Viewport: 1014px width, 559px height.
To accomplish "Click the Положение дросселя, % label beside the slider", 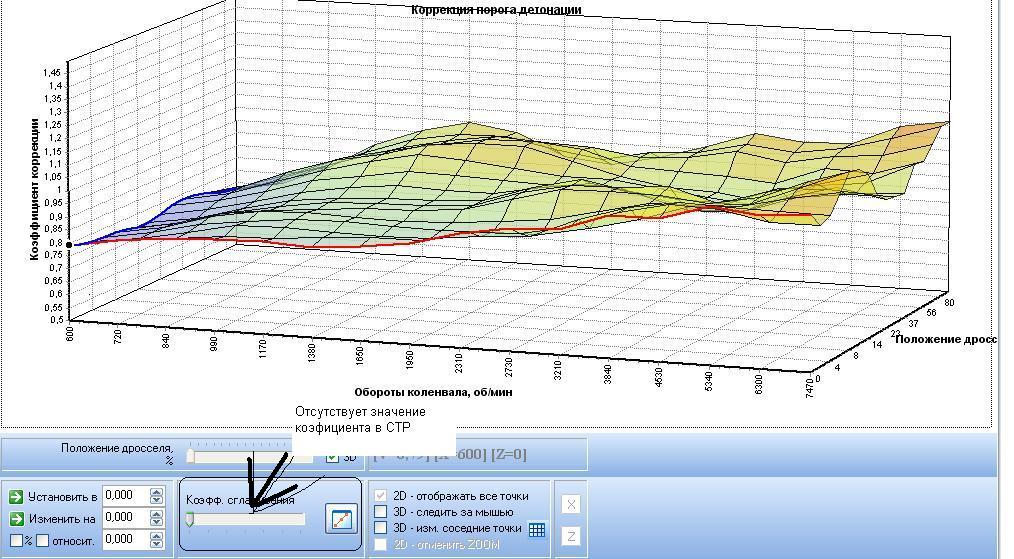I will tap(117, 454).
